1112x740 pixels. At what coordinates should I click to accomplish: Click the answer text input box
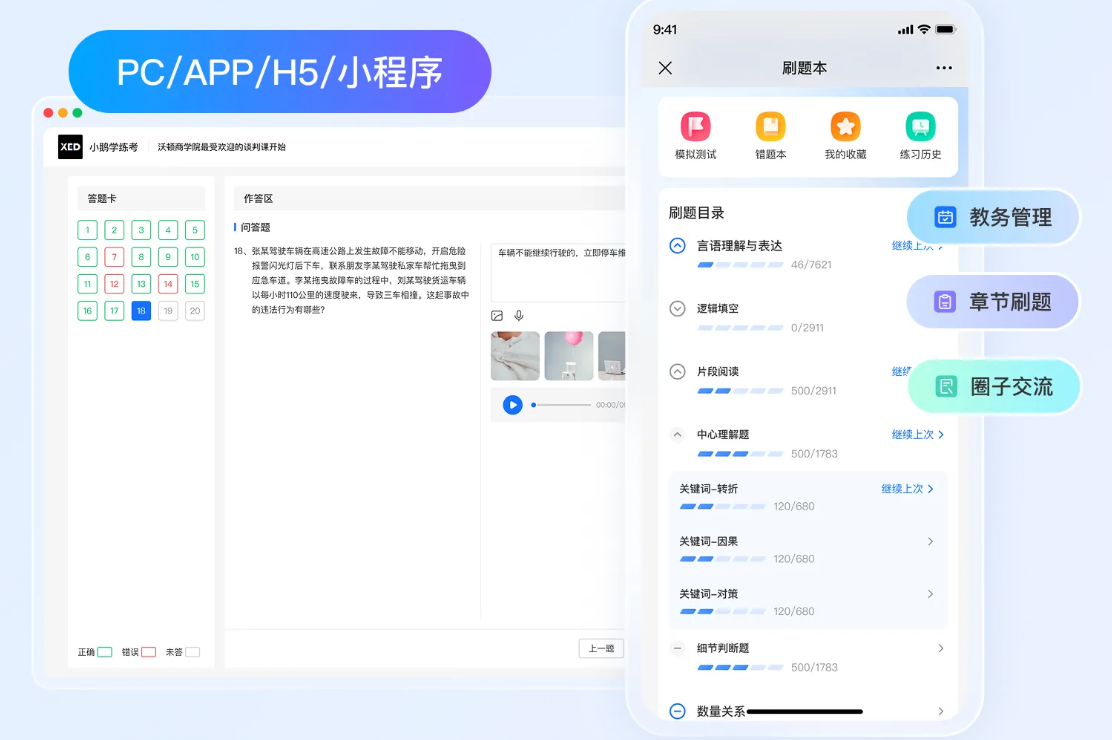[x=558, y=272]
